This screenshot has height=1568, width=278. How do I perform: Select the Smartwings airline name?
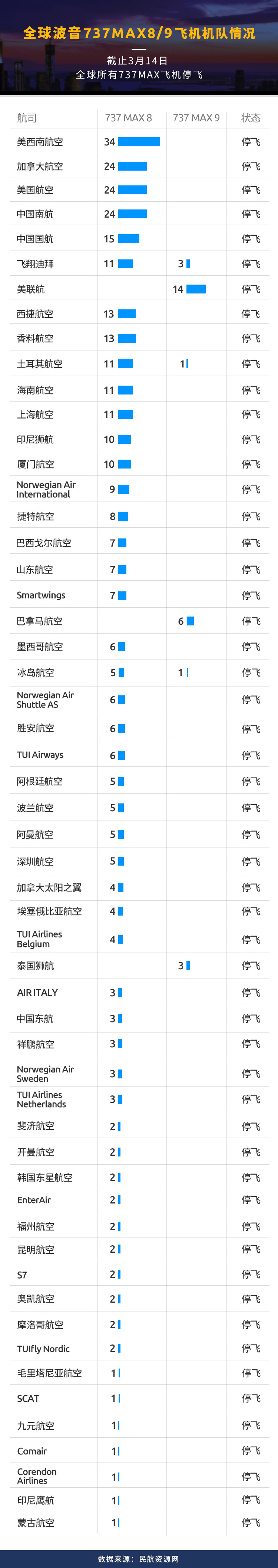point(41,595)
